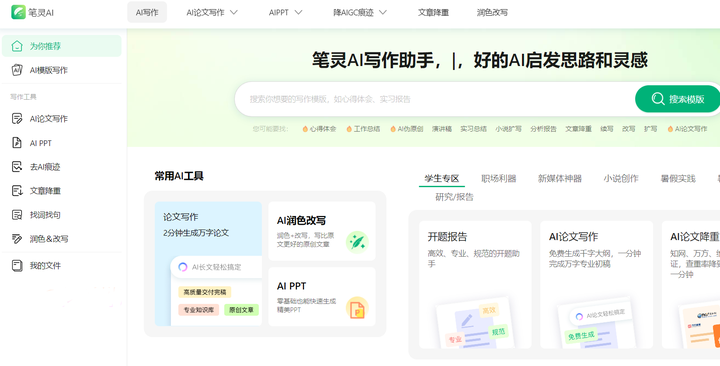Click the 为你推荐 sidebar label
This screenshot has width=720, height=366.
pyautogui.click(x=45, y=46)
